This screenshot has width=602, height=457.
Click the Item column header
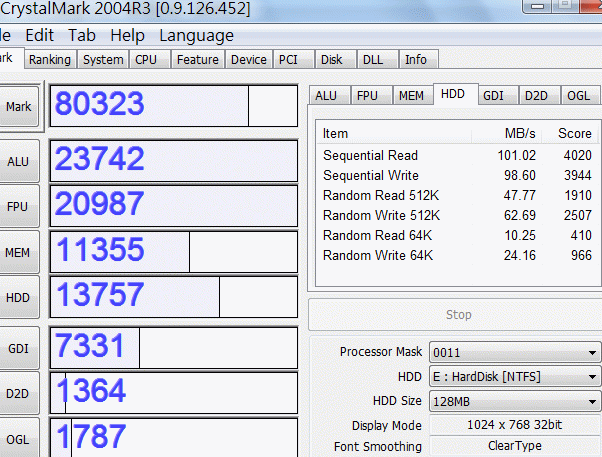point(394,133)
